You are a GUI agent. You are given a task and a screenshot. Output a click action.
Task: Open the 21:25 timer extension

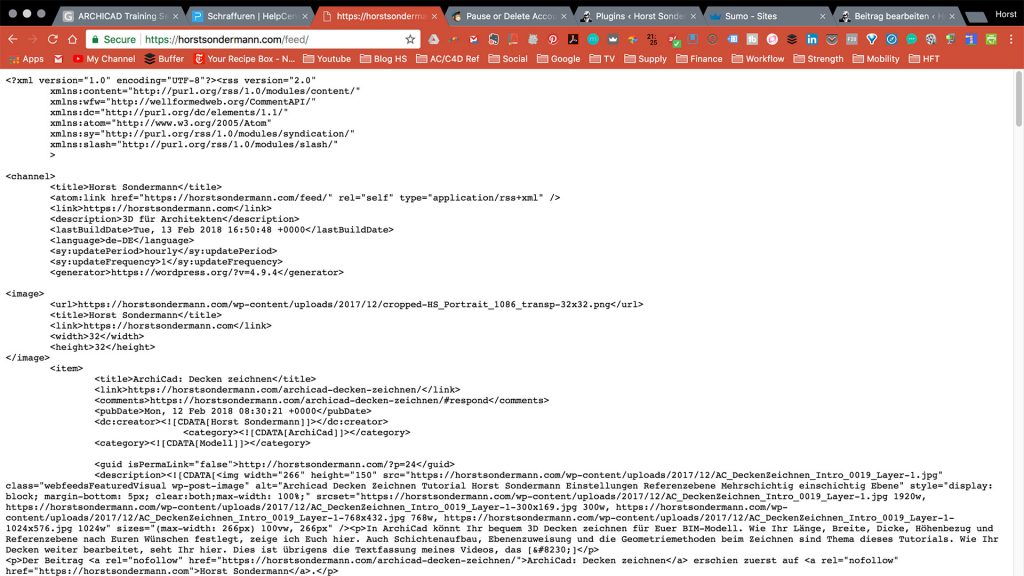pyautogui.click(x=651, y=38)
